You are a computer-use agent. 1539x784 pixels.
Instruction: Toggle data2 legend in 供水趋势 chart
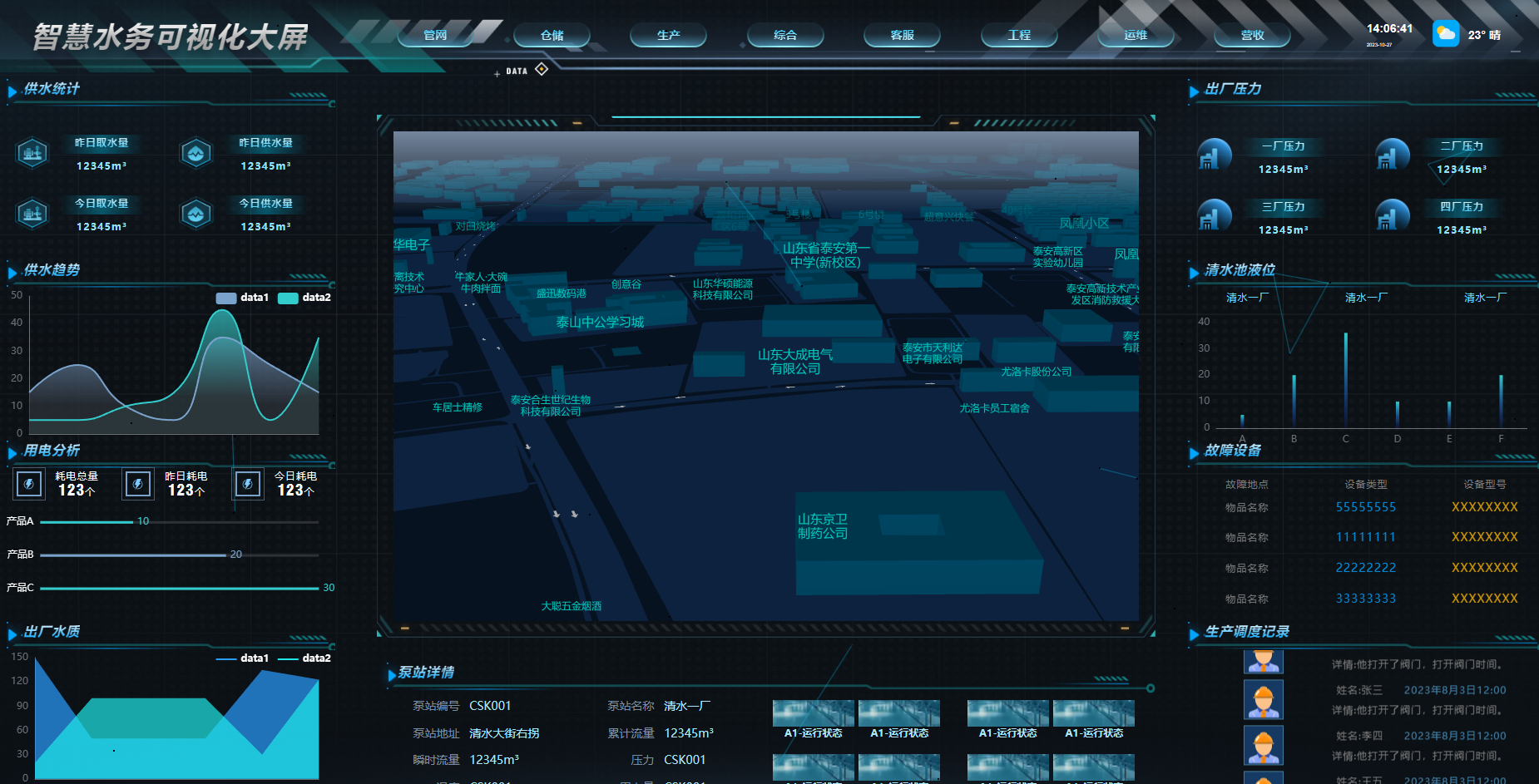(x=304, y=298)
